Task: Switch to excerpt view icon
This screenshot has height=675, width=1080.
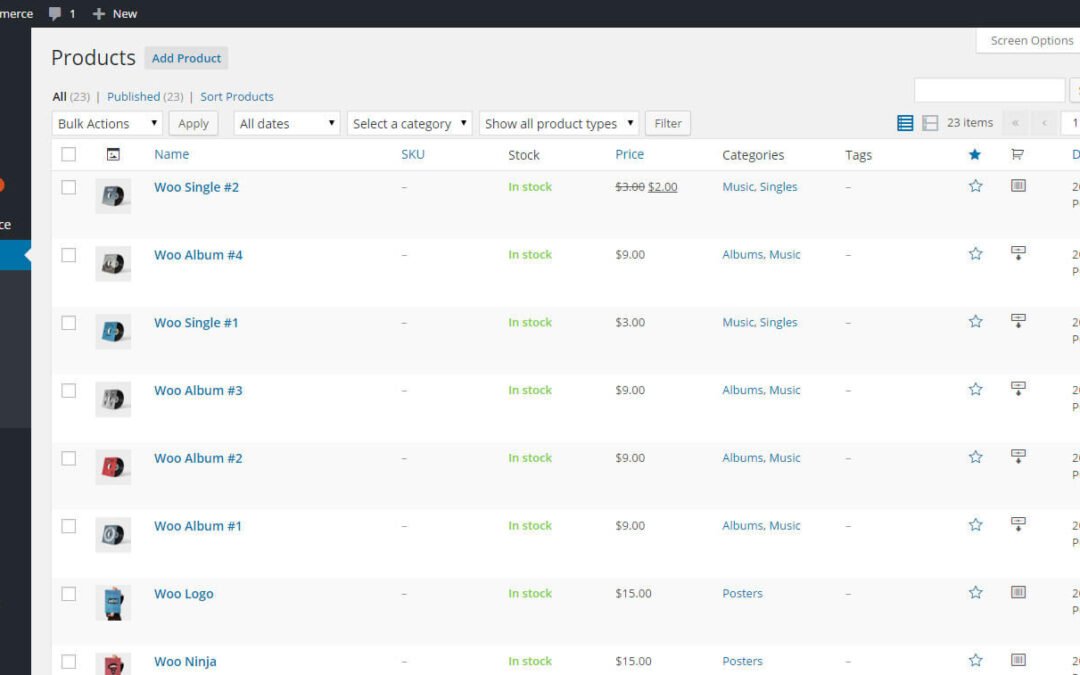Action: click(x=930, y=123)
